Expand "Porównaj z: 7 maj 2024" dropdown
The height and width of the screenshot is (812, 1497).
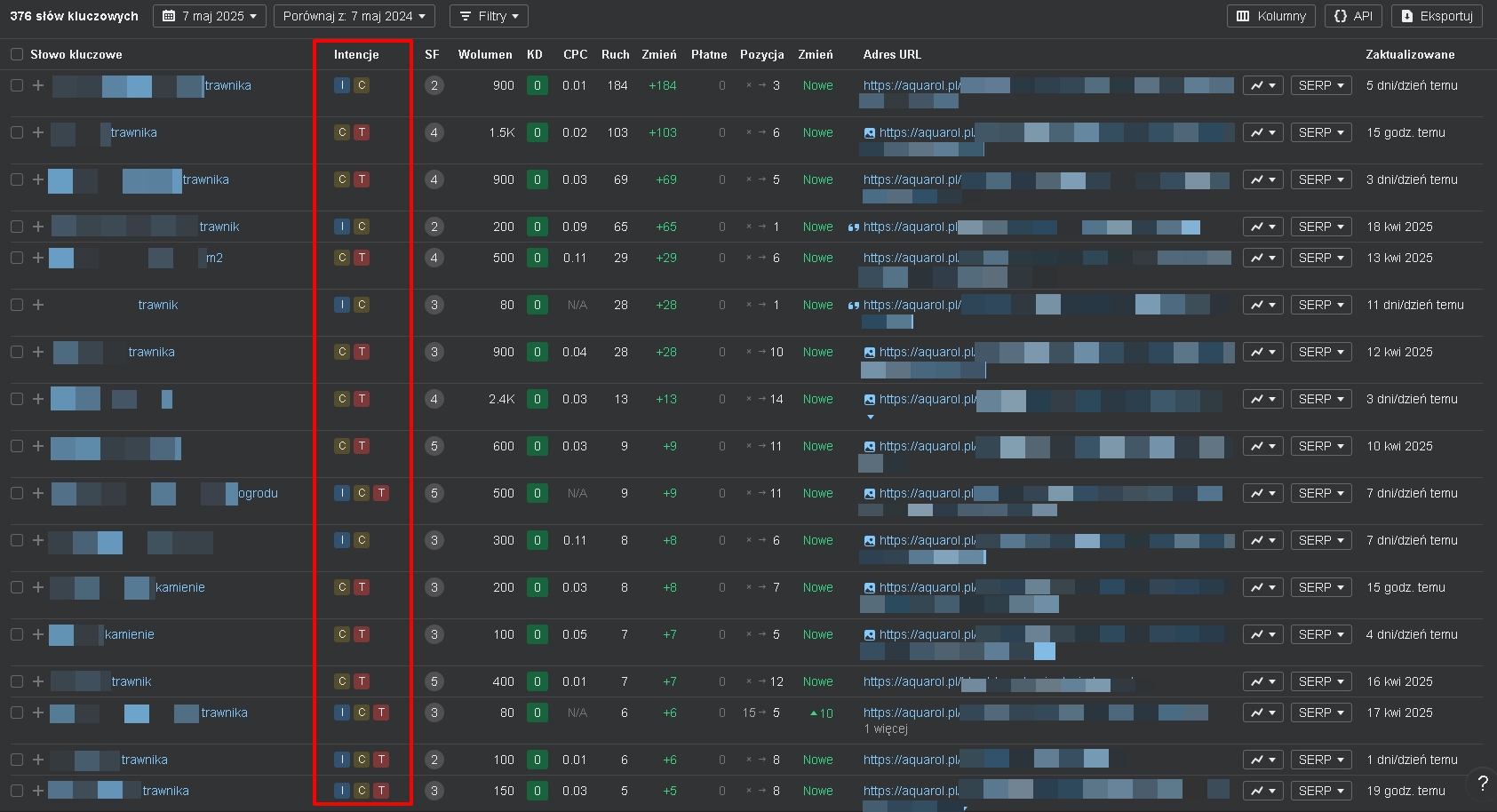click(x=354, y=16)
